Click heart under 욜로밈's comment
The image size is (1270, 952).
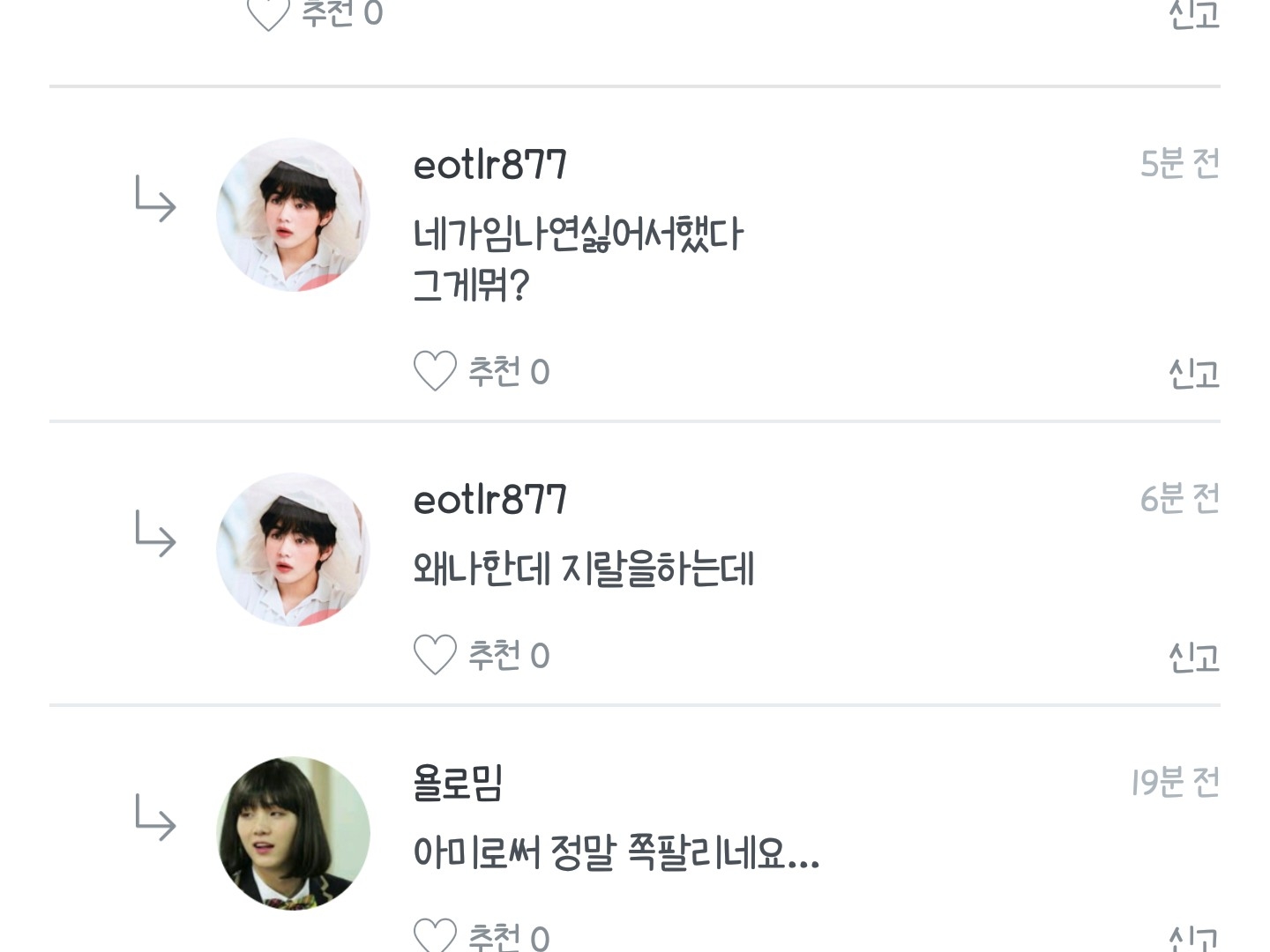[x=435, y=936]
